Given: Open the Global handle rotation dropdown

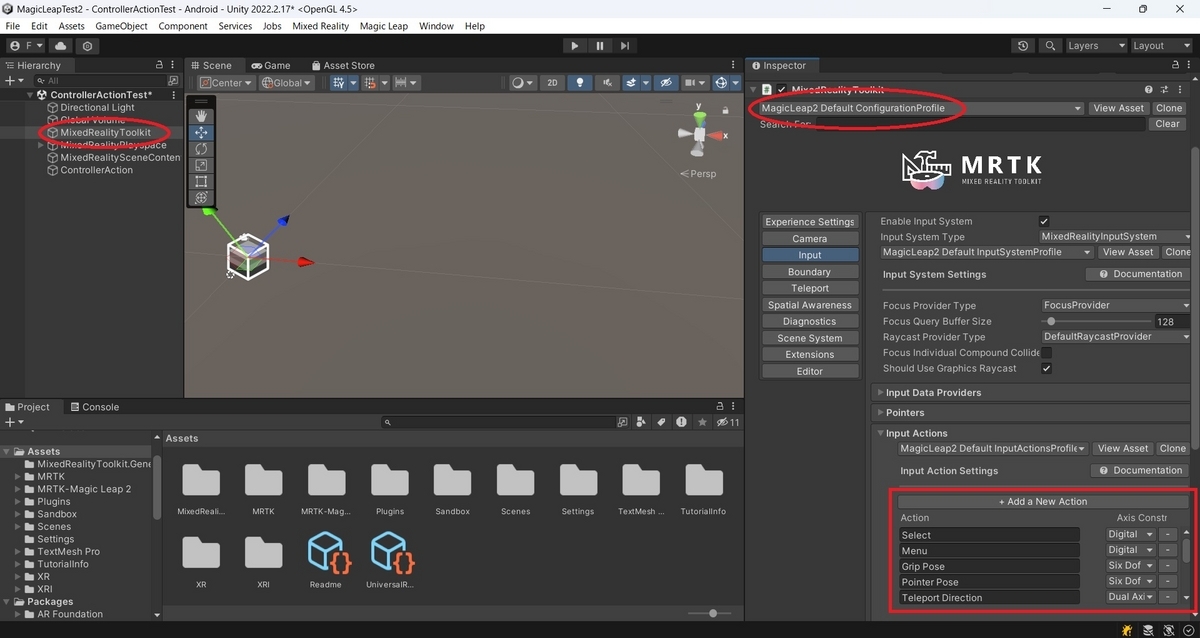Looking at the screenshot, I should coord(286,83).
